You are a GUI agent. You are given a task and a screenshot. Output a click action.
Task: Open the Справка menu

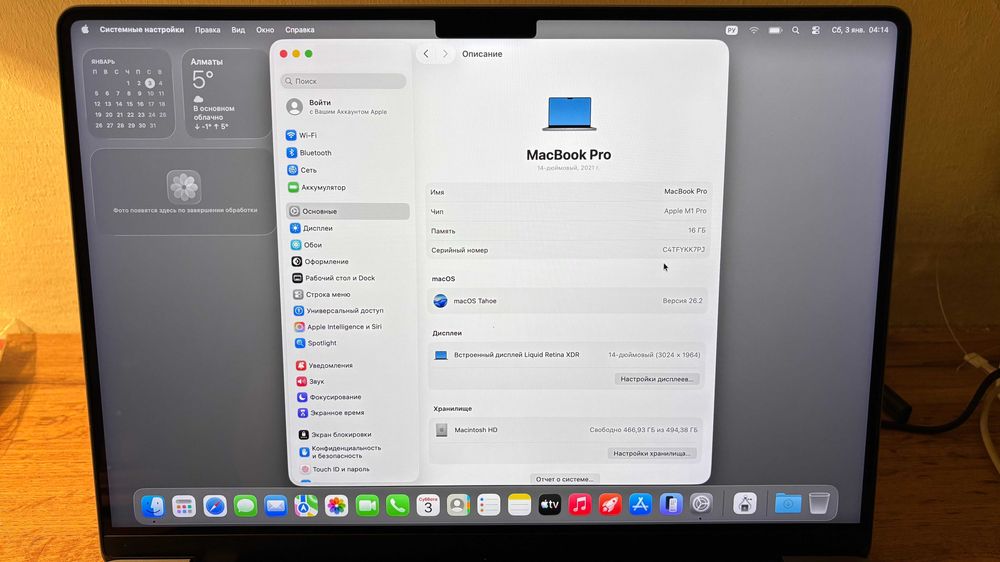[x=300, y=30]
